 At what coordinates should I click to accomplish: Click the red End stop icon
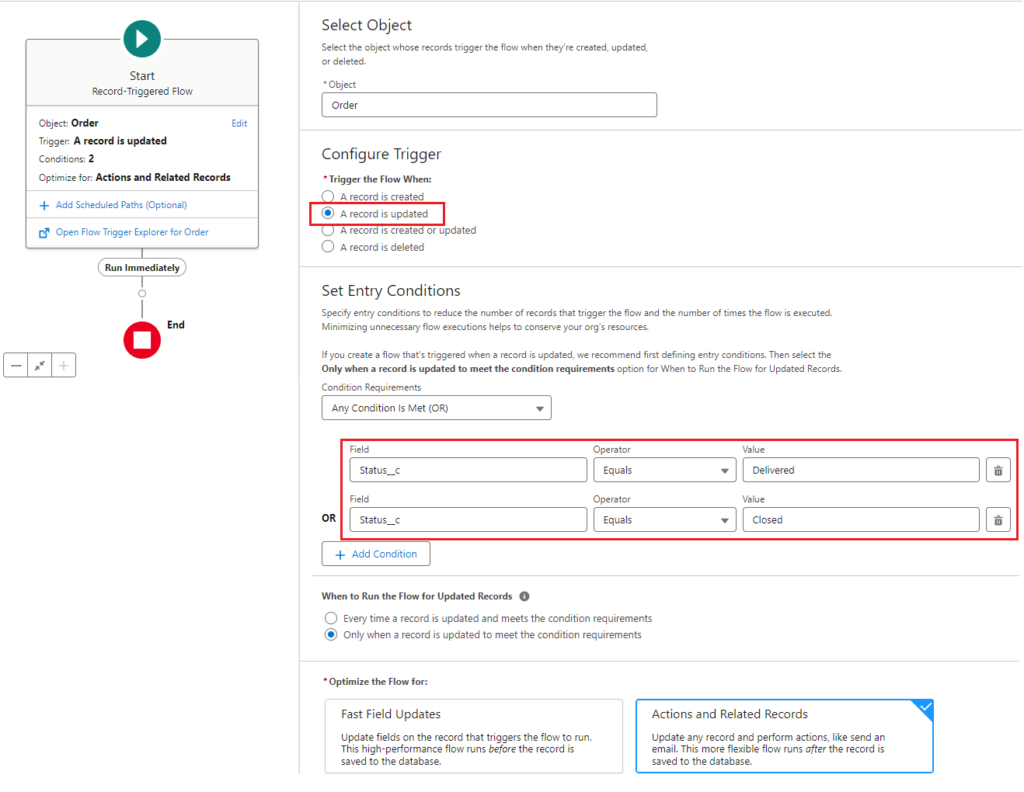click(x=141, y=340)
